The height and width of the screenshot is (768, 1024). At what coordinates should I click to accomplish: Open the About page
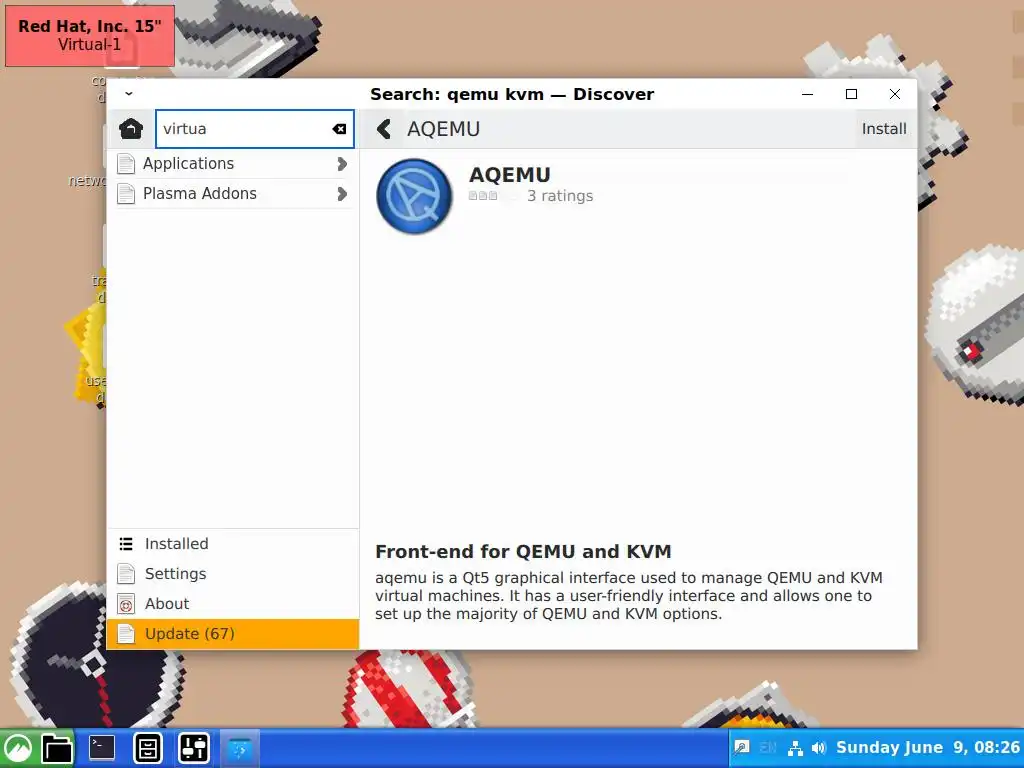[232, 603]
